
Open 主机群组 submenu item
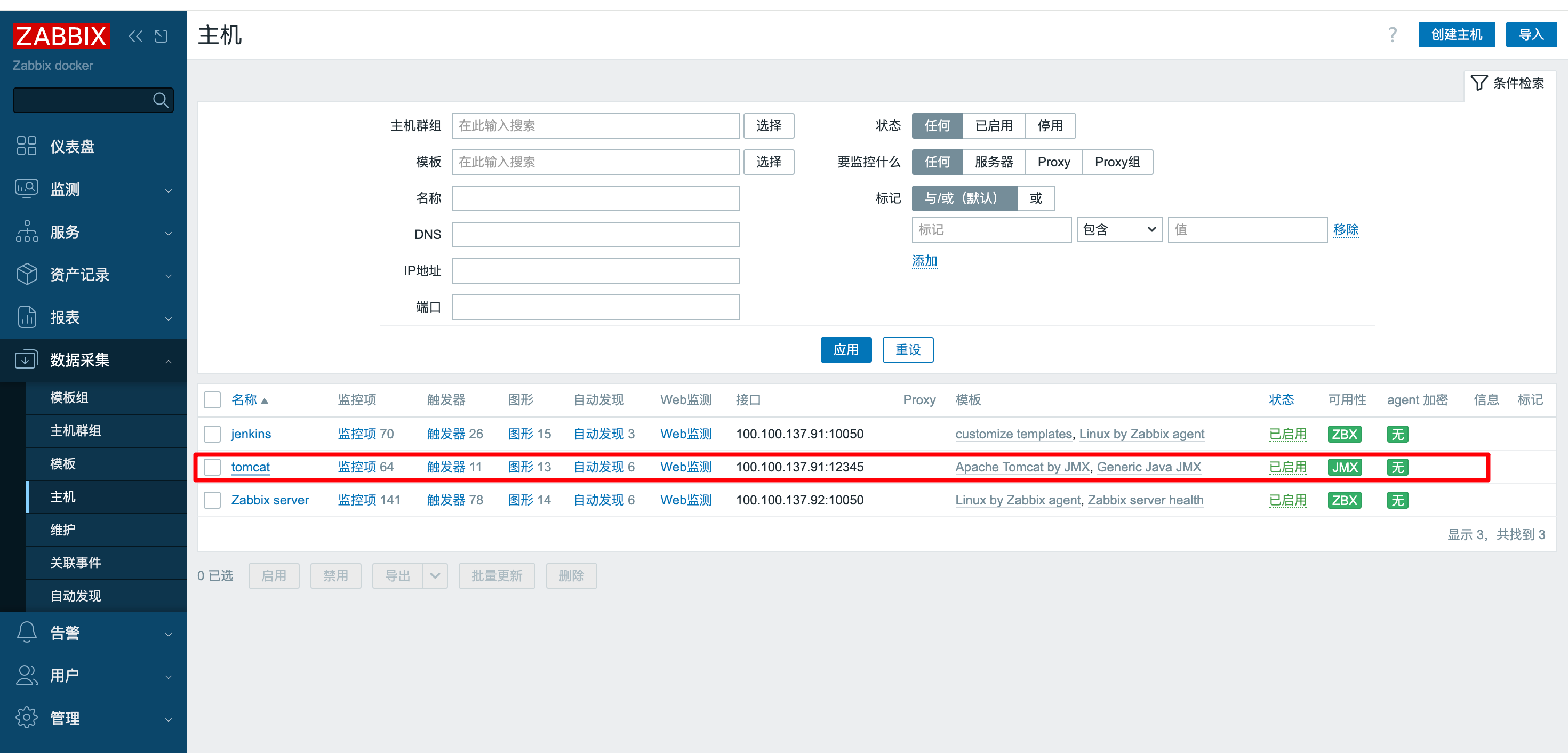coord(106,430)
